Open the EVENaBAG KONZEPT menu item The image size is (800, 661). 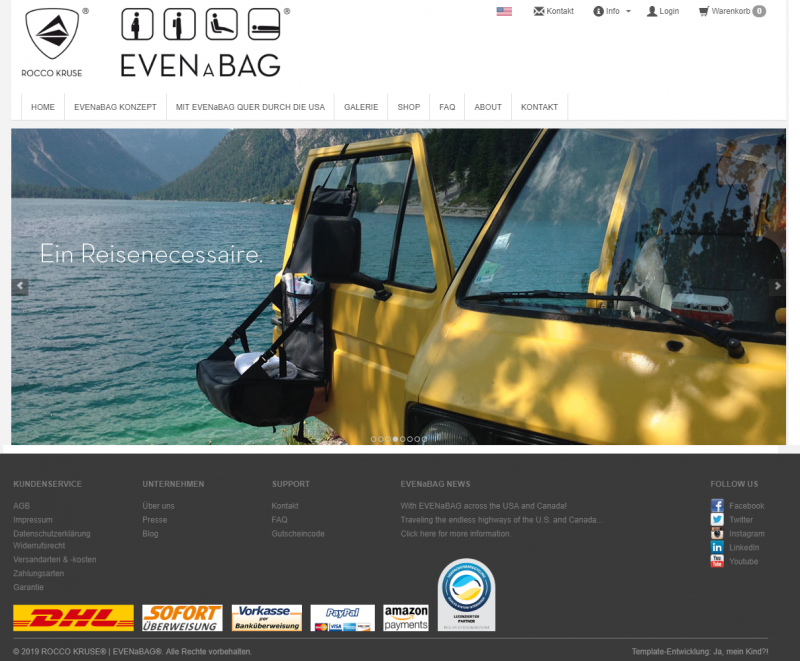tap(115, 107)
